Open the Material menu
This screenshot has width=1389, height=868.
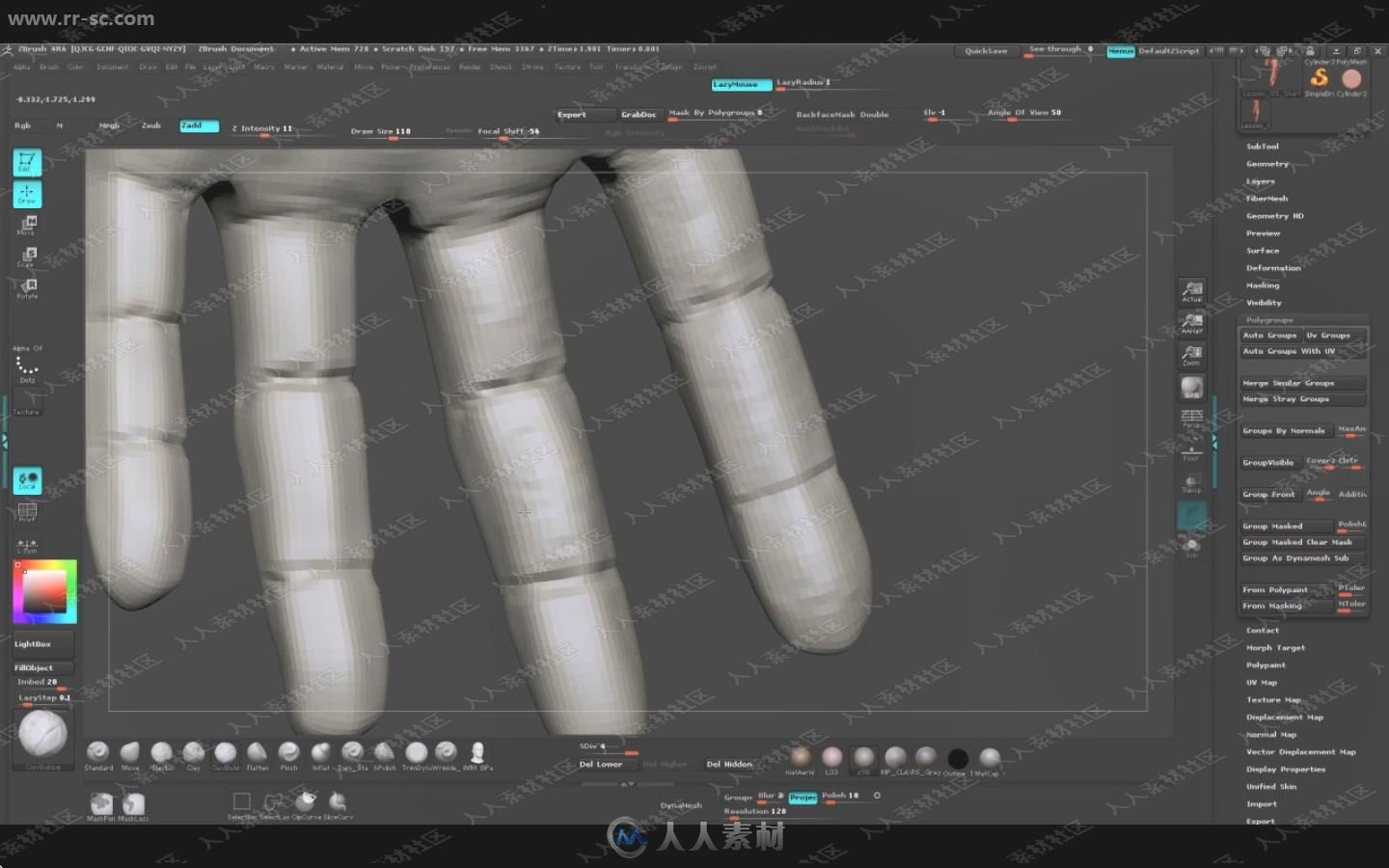(331, 68)
